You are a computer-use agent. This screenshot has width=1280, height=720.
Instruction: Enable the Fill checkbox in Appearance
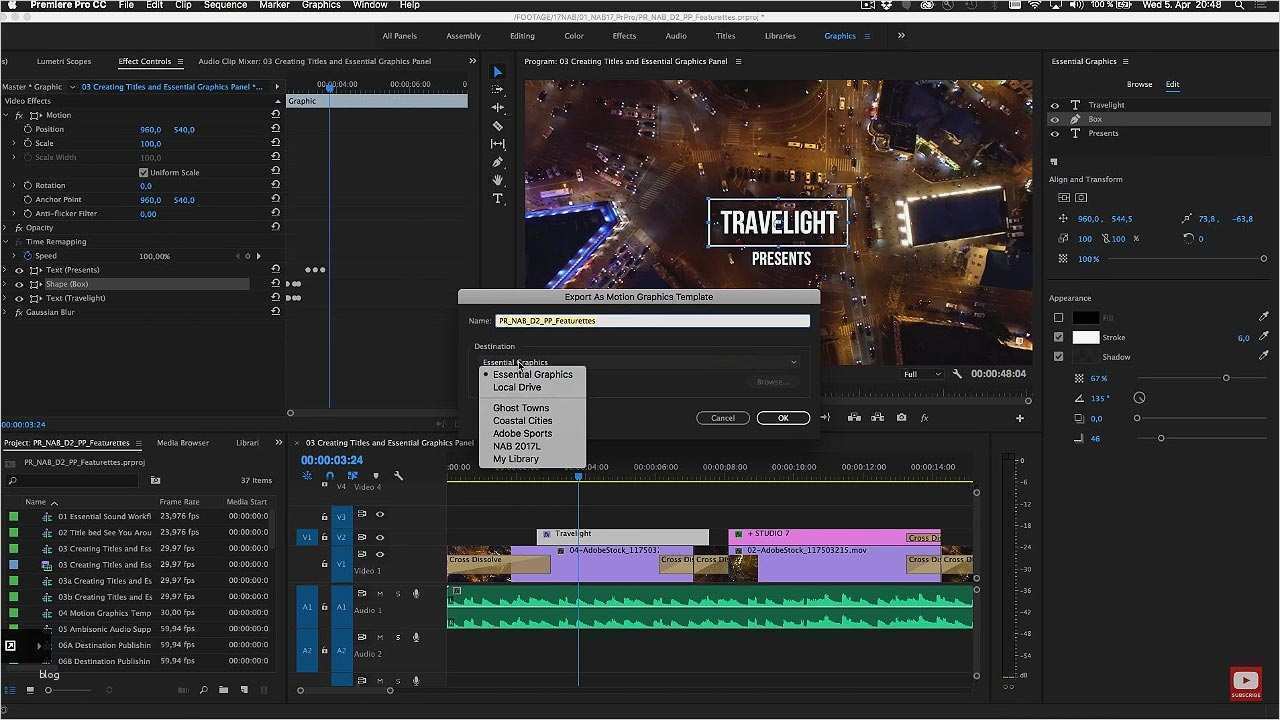click(x=1057, y=317)
